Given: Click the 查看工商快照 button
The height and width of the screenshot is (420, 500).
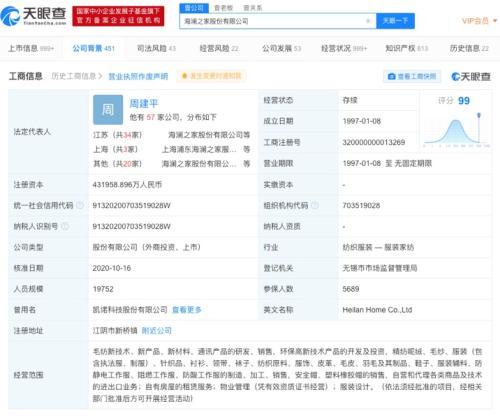Looking at the screenshot, I should [x=412, y=76].
